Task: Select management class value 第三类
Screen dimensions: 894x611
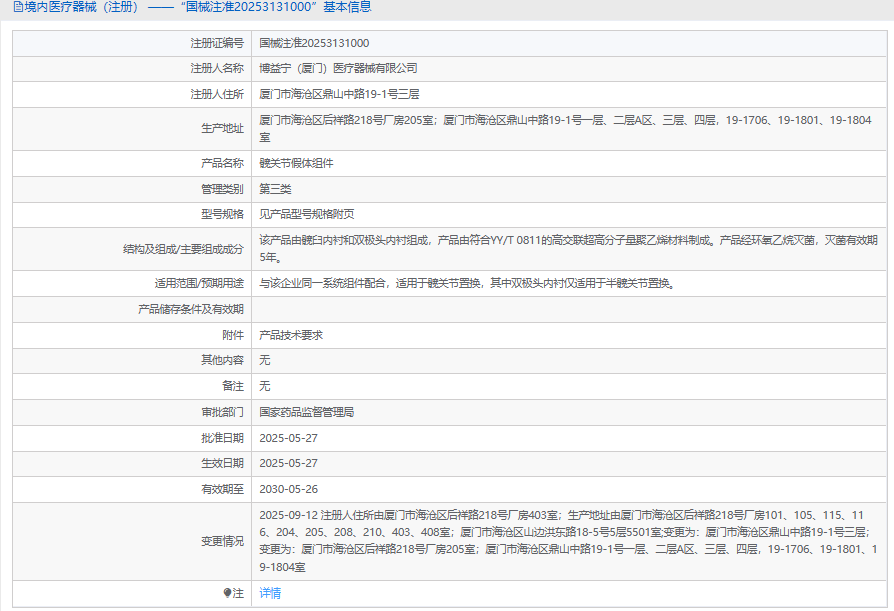Action: [x=275, y=189]
